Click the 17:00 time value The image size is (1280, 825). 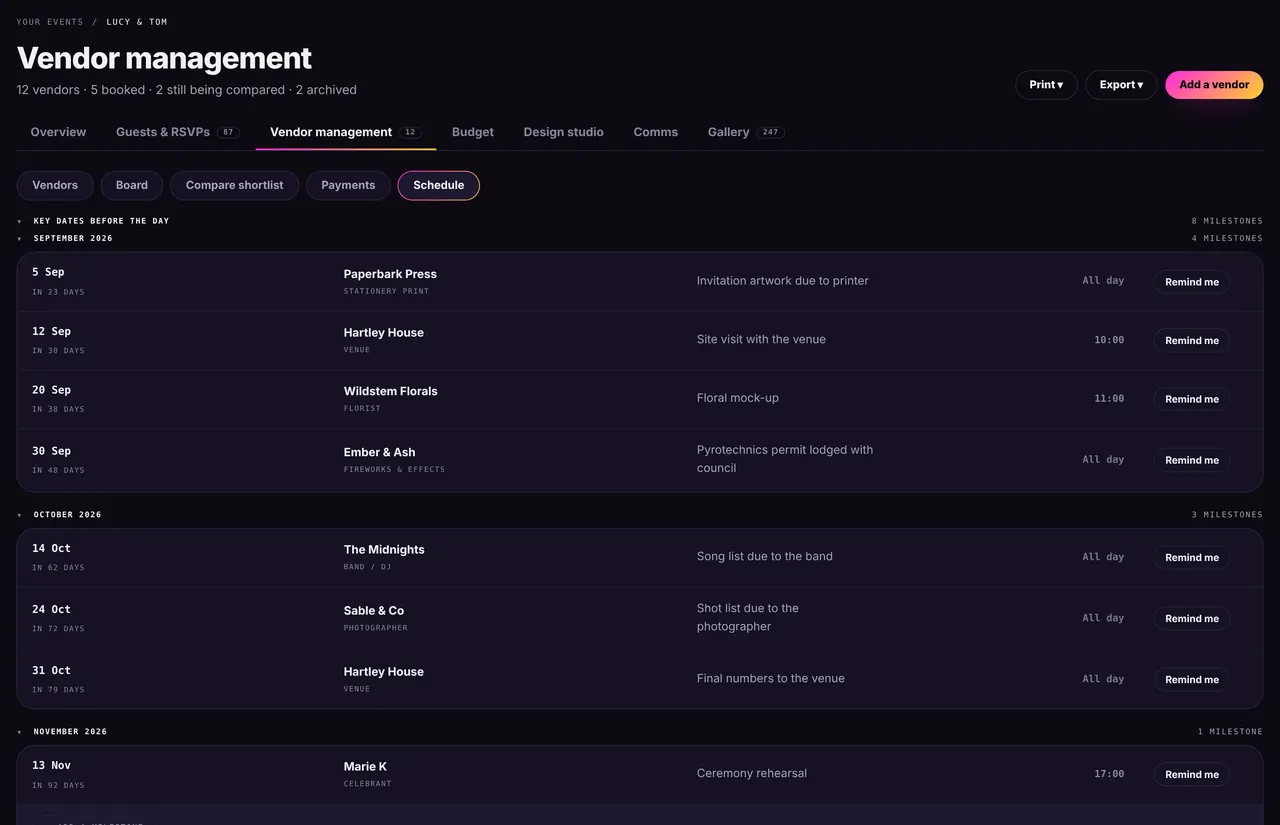[1109, 774]
